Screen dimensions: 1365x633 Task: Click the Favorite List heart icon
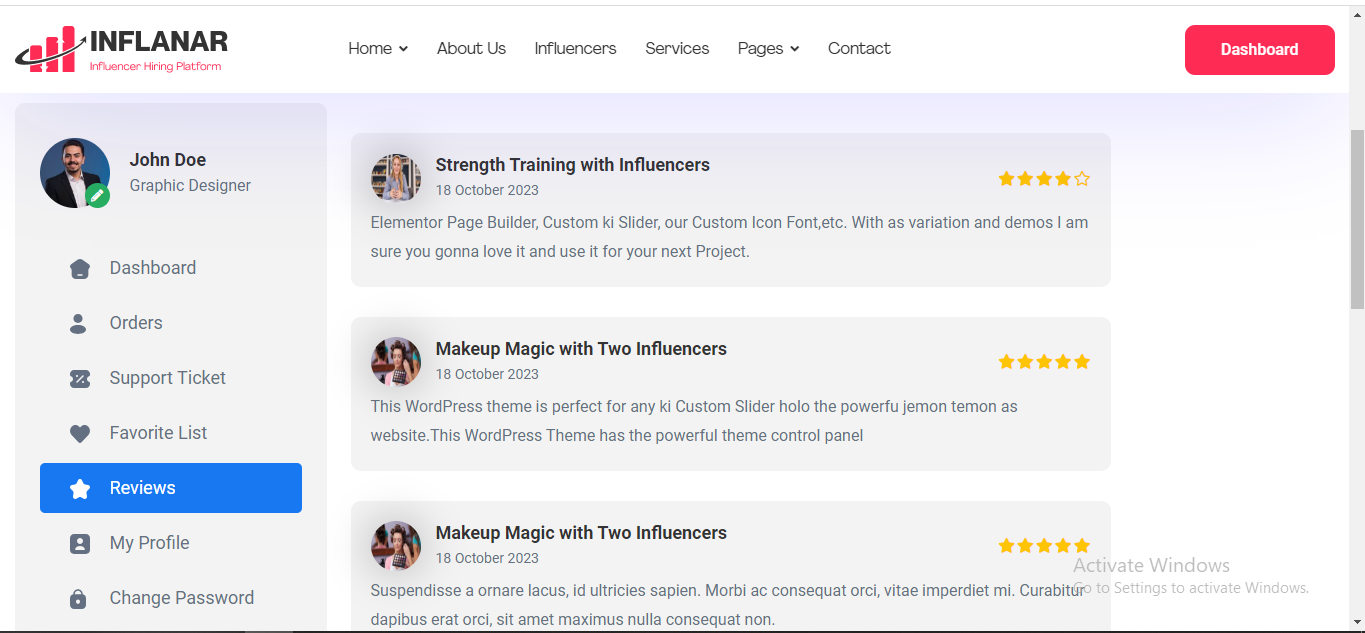click(80, 434)
